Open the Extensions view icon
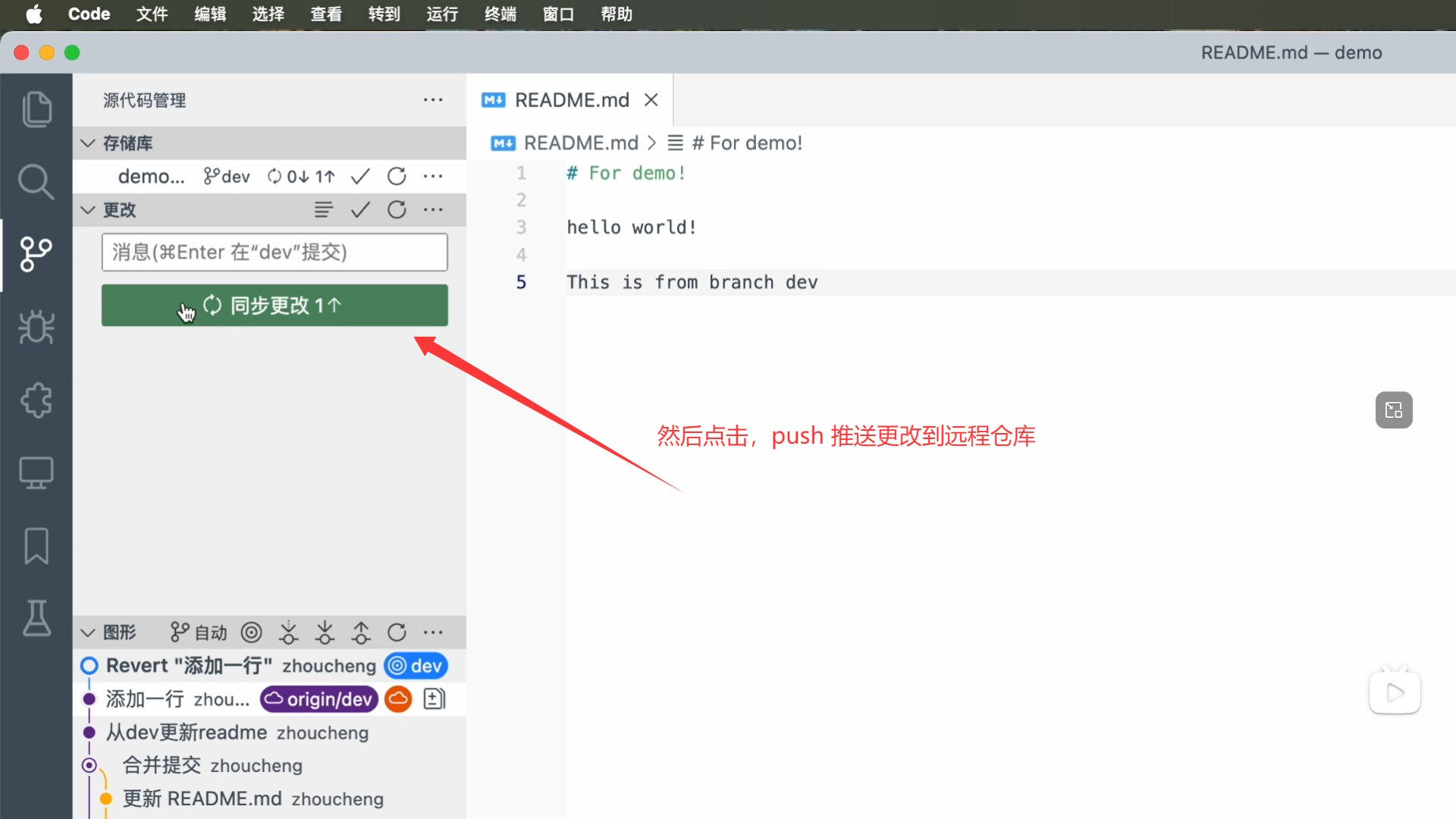Image resolution: width=1456 pixels, height=819 pixels. (36, 400)
